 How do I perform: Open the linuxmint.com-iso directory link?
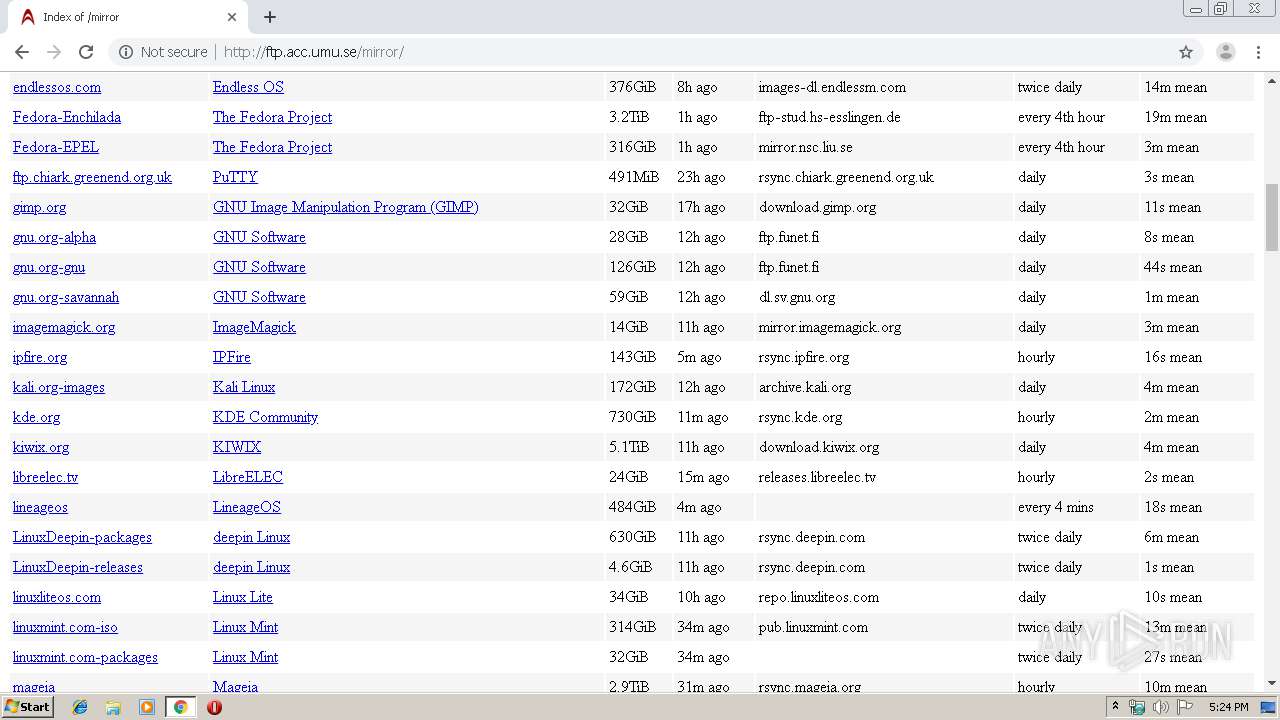click(x=65, y=627)
